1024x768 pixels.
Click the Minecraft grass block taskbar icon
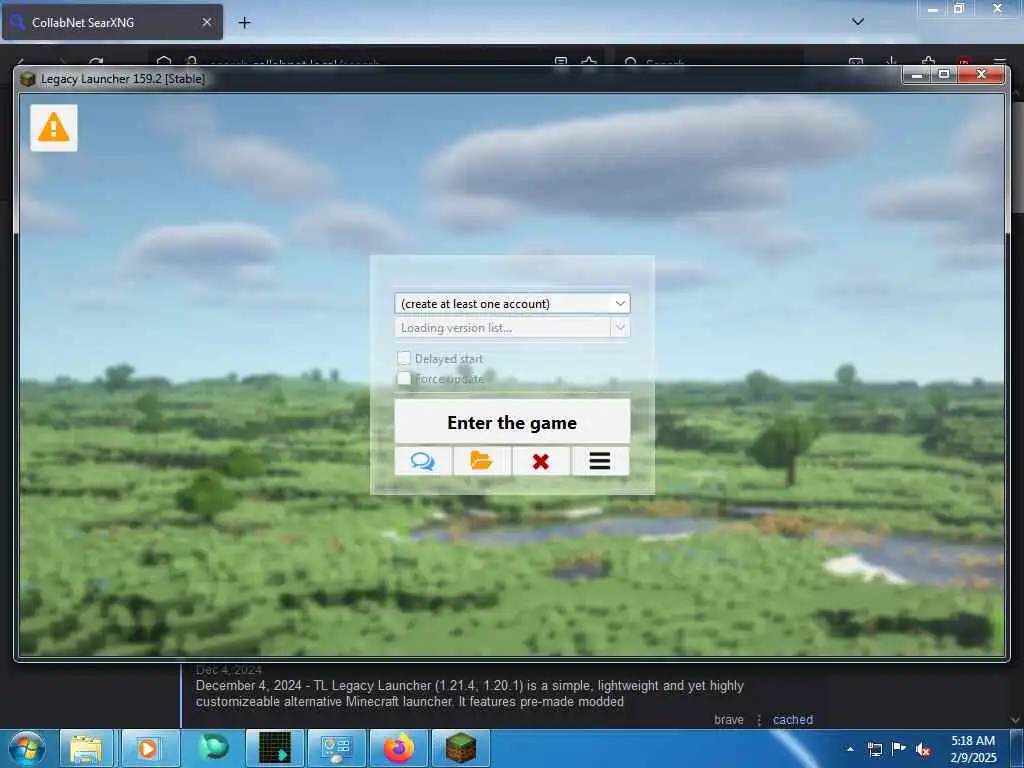461,748
